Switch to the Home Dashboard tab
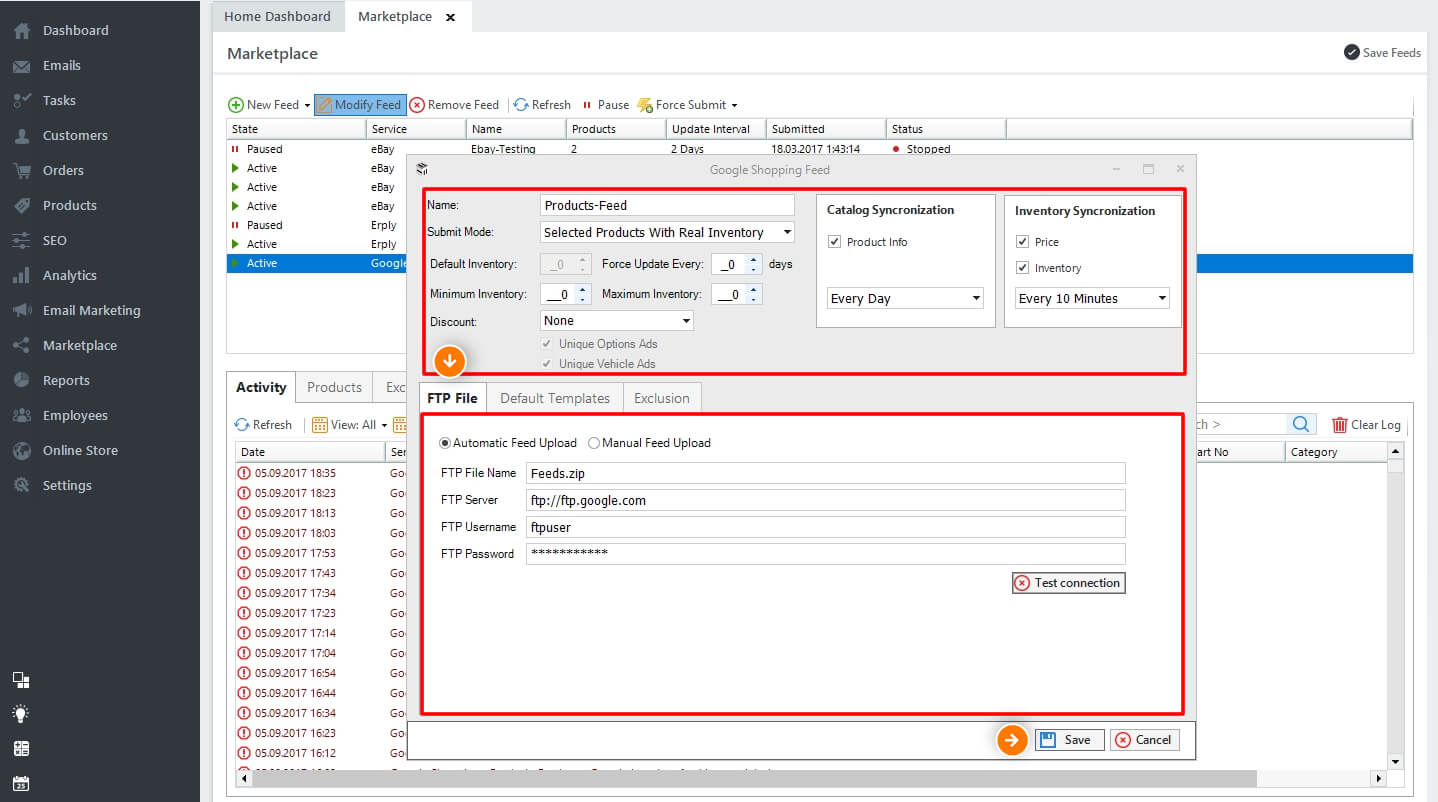 point(277,16)
